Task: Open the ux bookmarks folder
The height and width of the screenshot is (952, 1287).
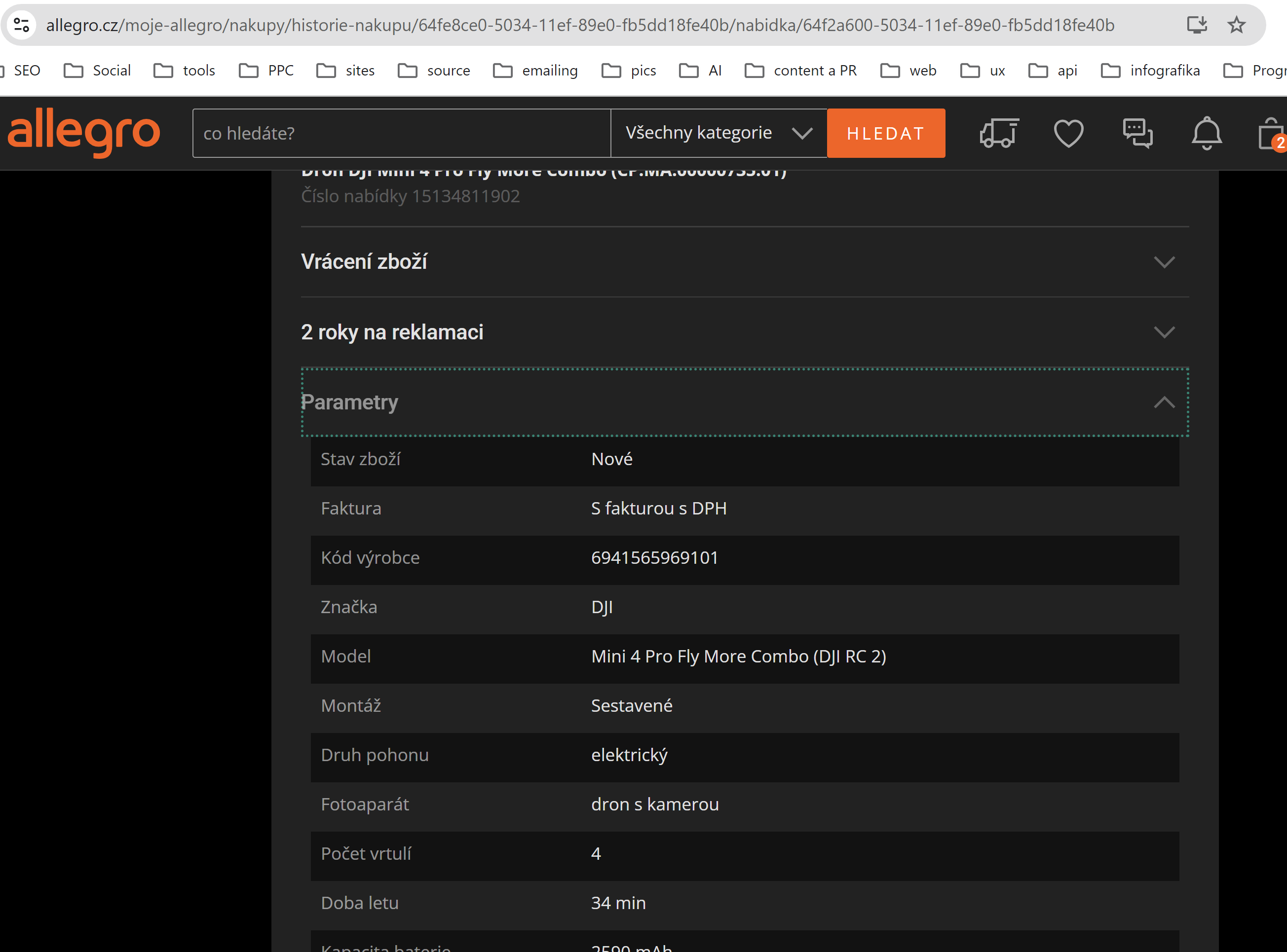Action: point(983,71)
